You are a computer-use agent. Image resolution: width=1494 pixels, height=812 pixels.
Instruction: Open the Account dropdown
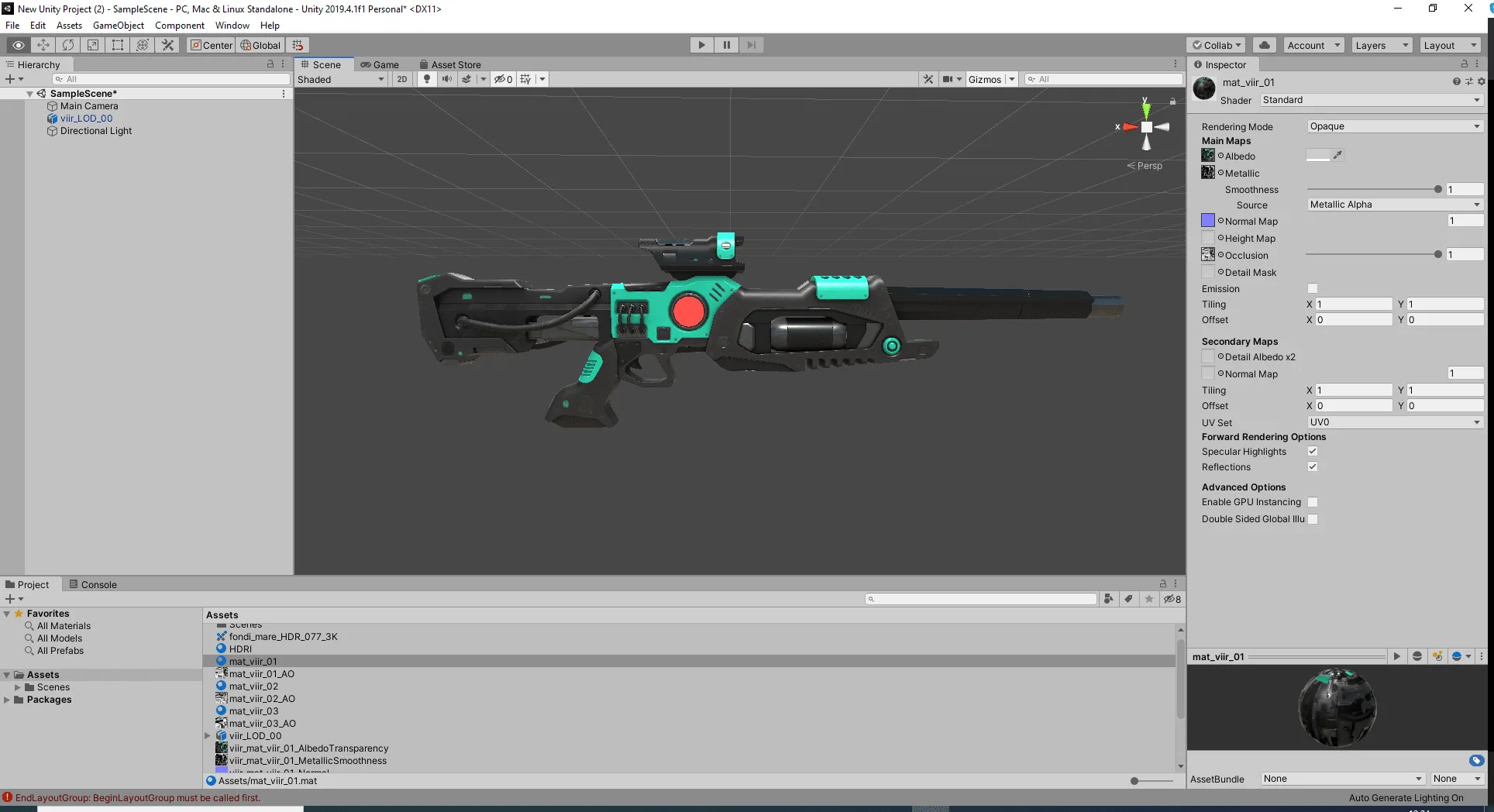click(1313, 45)
